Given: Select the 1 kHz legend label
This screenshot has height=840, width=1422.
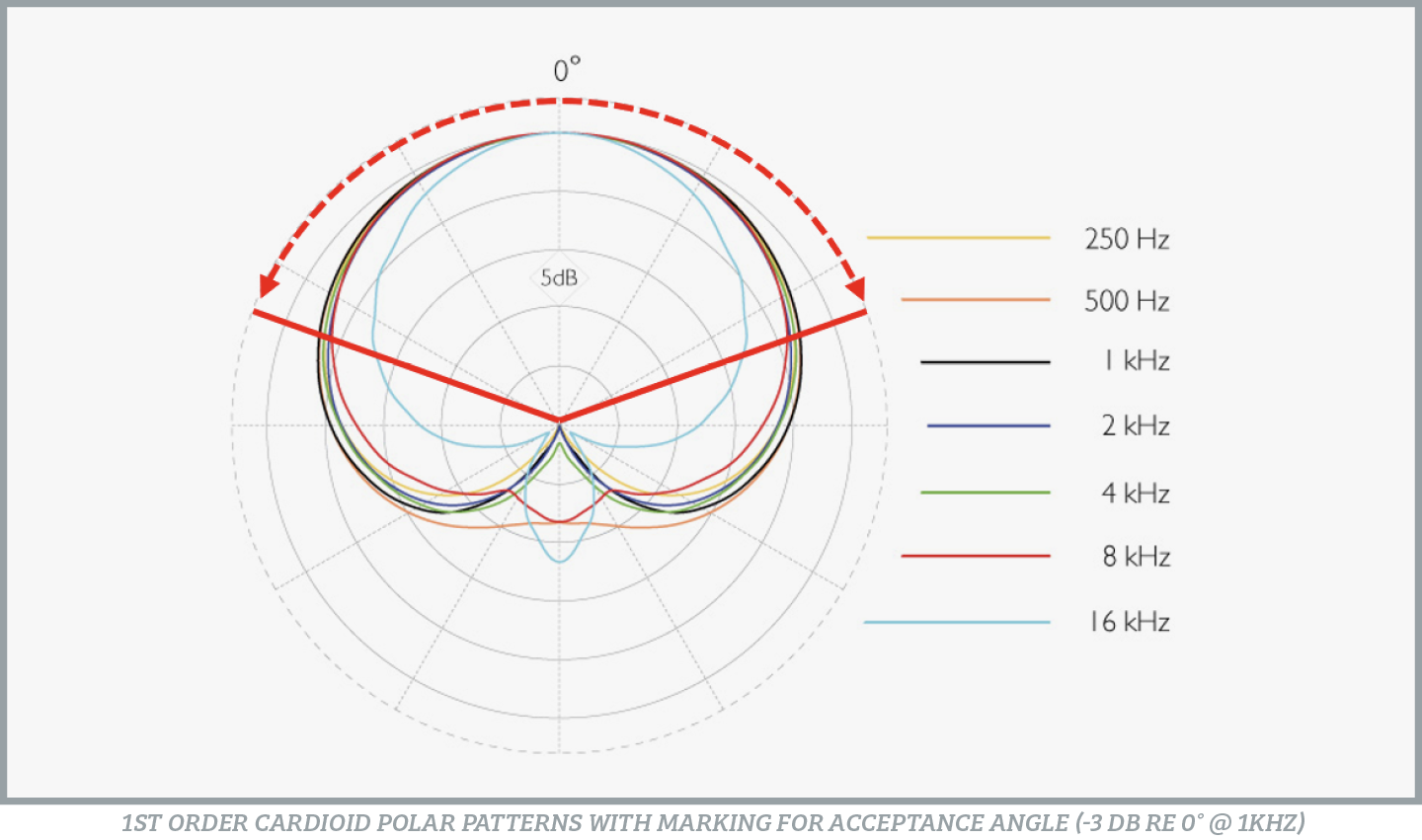Looking at the screenshot, I should pos(1137,362).
